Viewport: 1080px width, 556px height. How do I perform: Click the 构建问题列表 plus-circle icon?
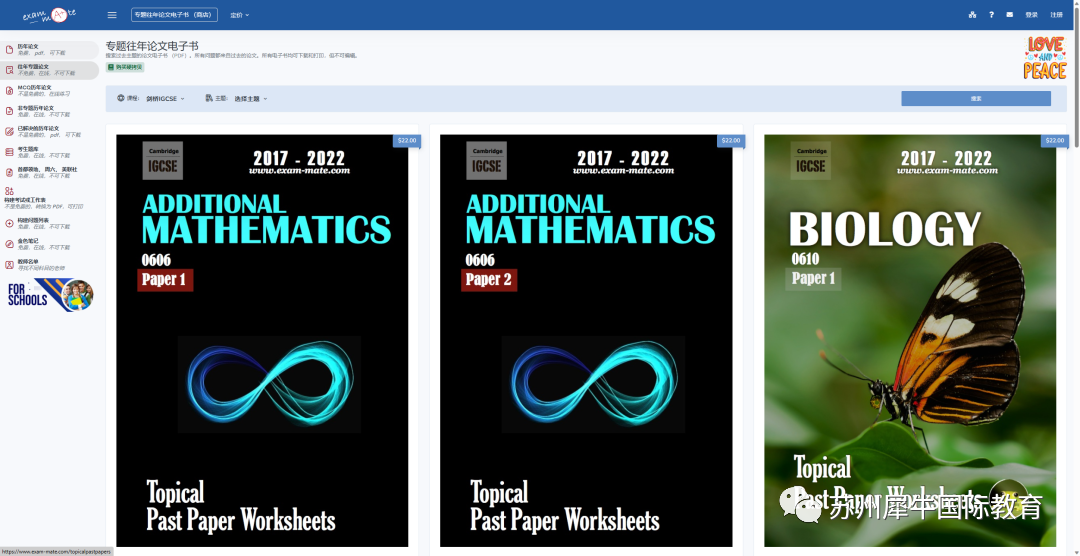(x=9, y=223)
